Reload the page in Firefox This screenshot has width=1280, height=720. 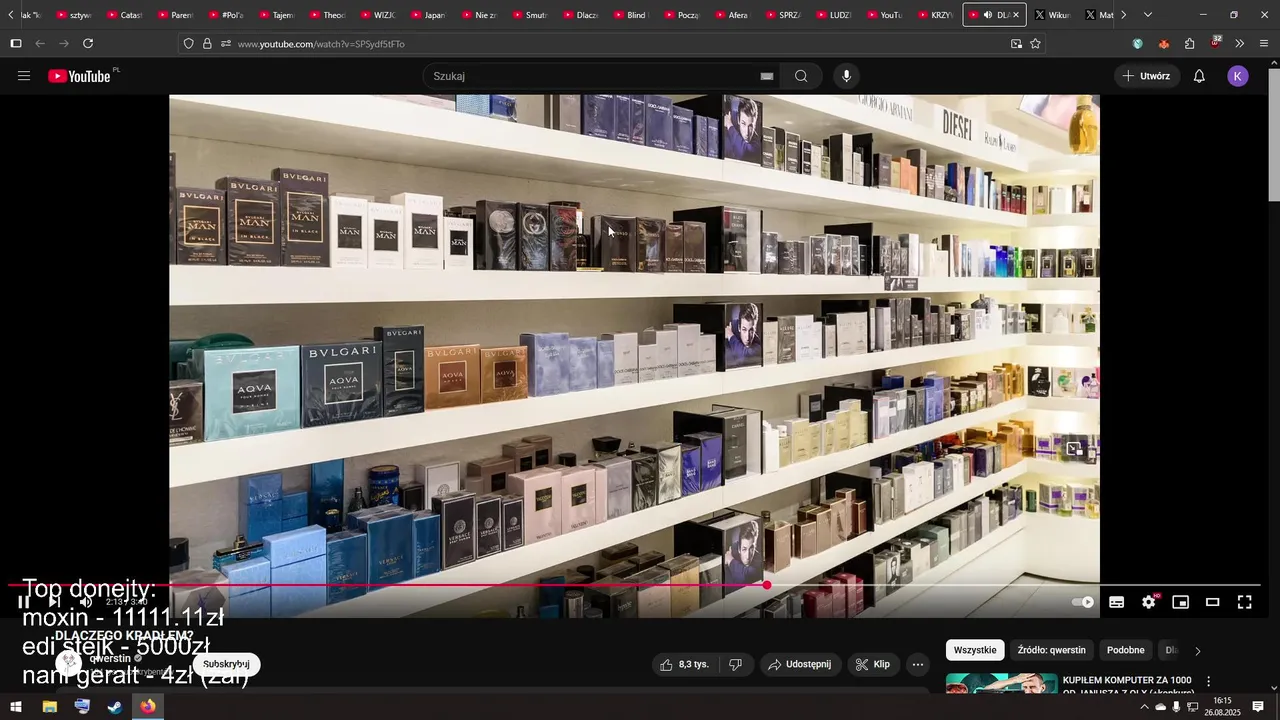pyautogui.click(x=88, y=44)
